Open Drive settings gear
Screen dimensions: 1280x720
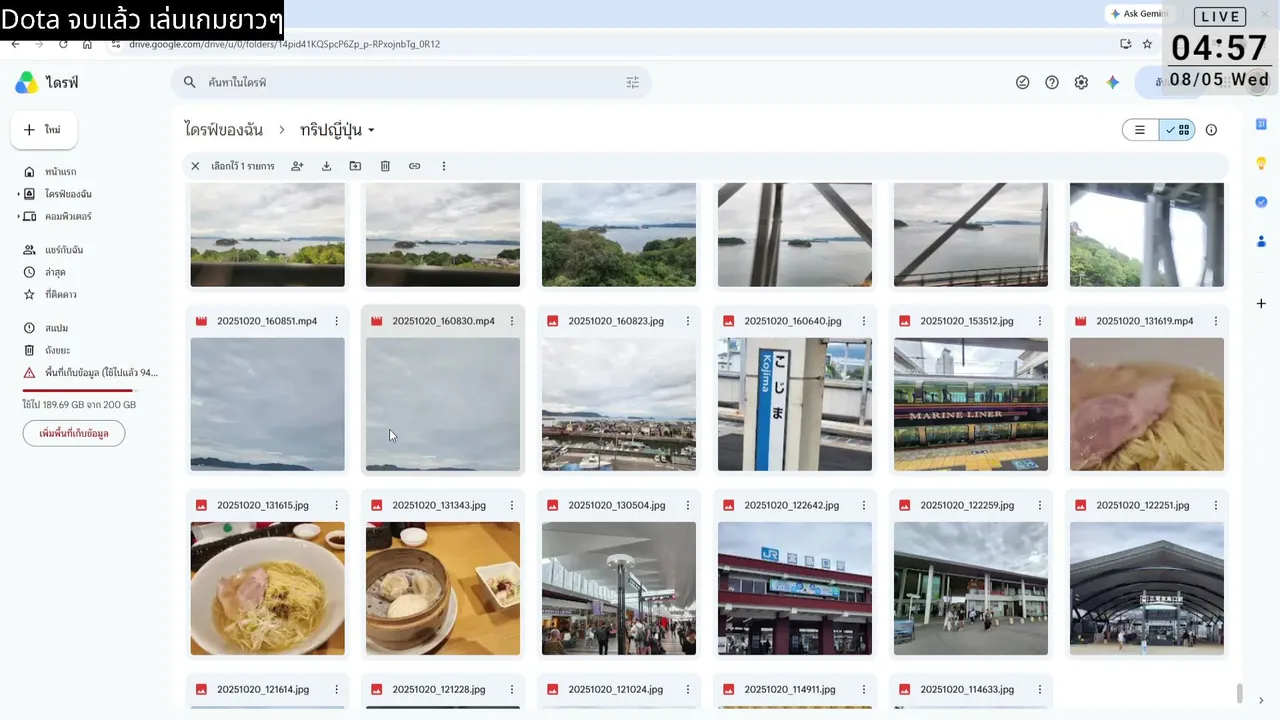pos(1081,83)
